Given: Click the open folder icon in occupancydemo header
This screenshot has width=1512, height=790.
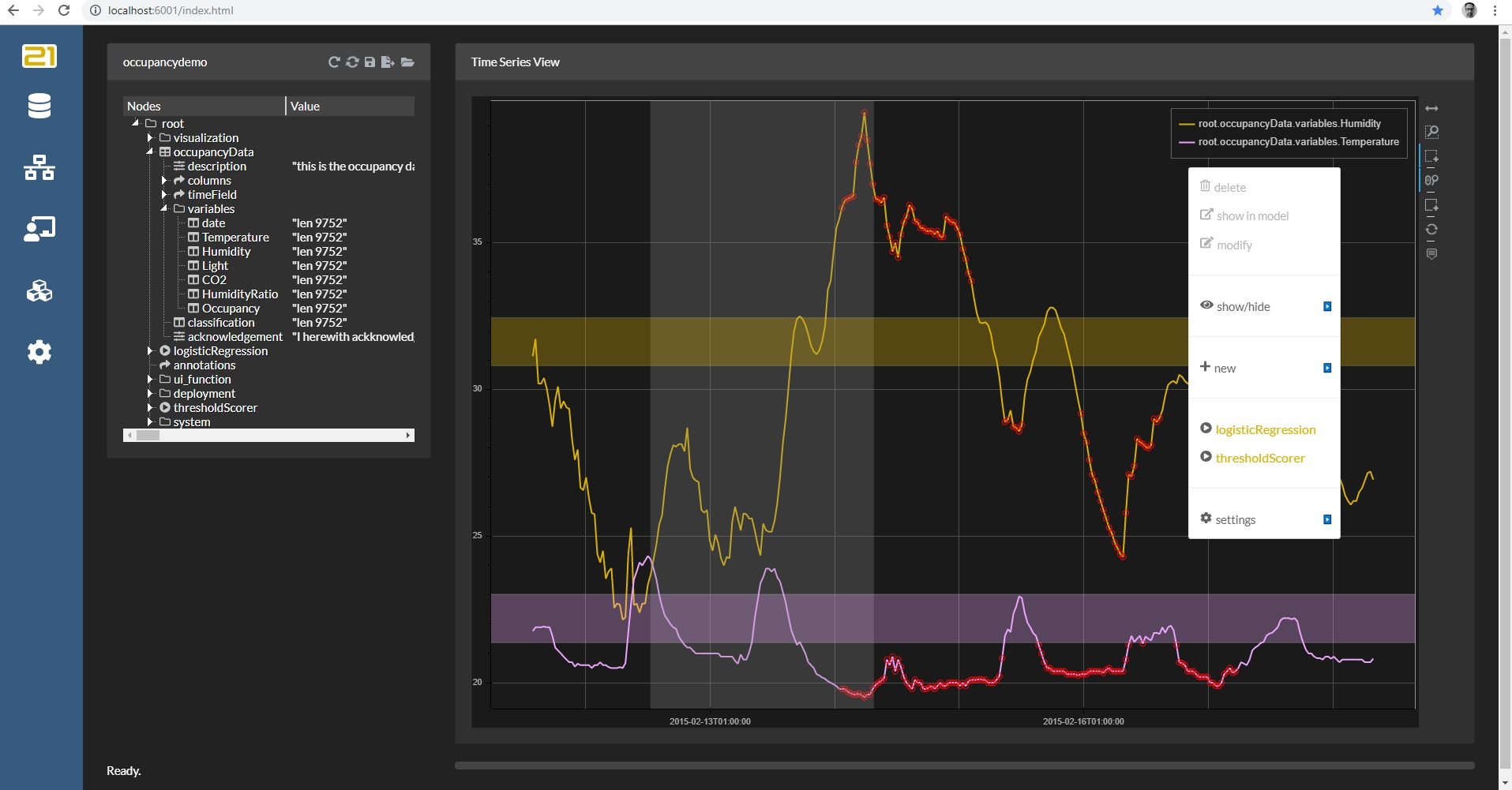Looking at the screenshot, I should (x=407, y=62).
